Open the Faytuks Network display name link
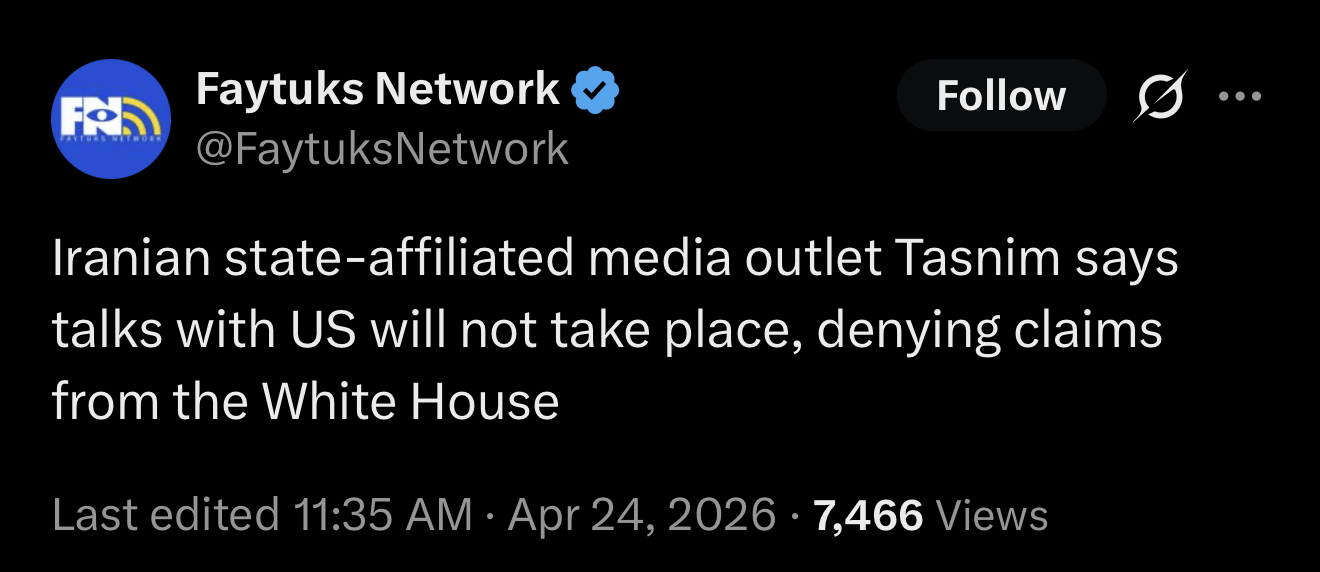The height and width of the screenshot is (572, 1320). [378, 90]
